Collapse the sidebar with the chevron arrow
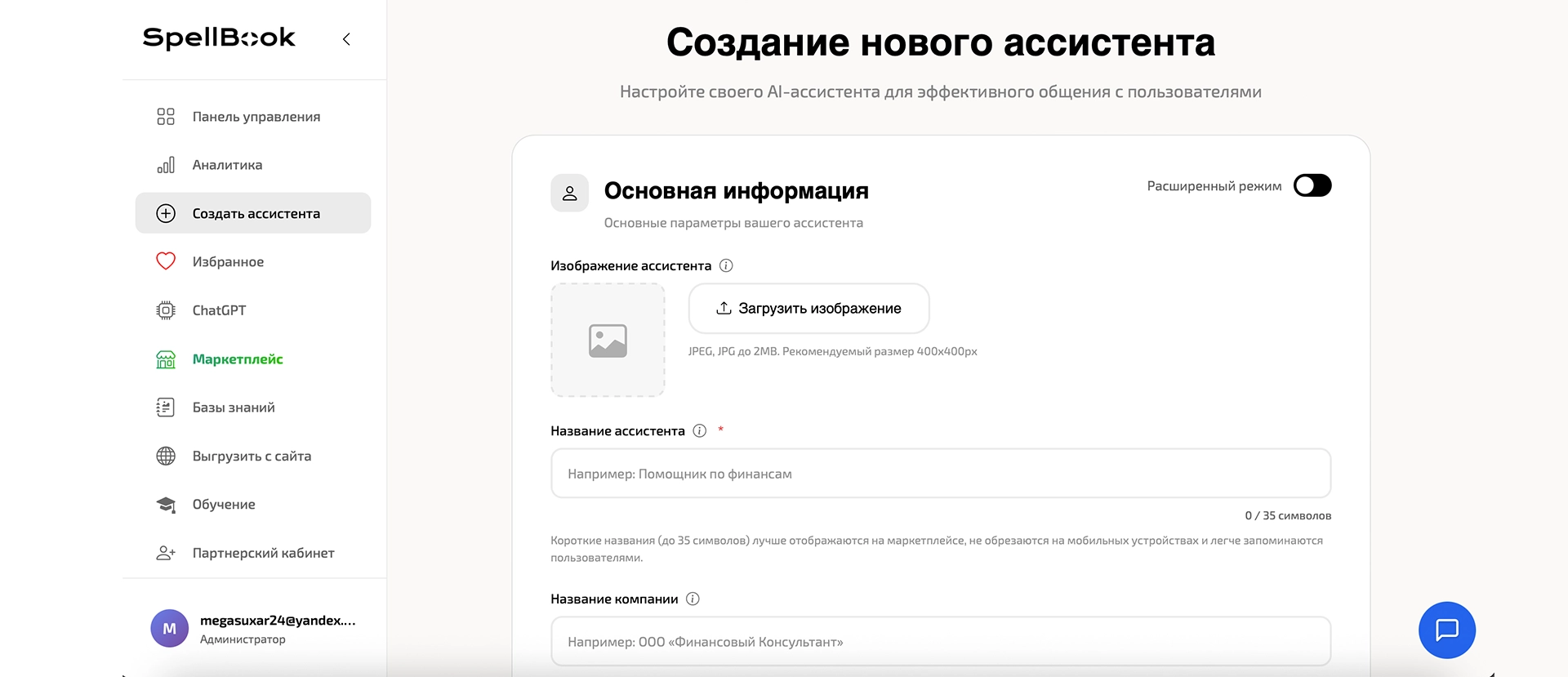The image size is (1568, 677). (x=346, y=39)
